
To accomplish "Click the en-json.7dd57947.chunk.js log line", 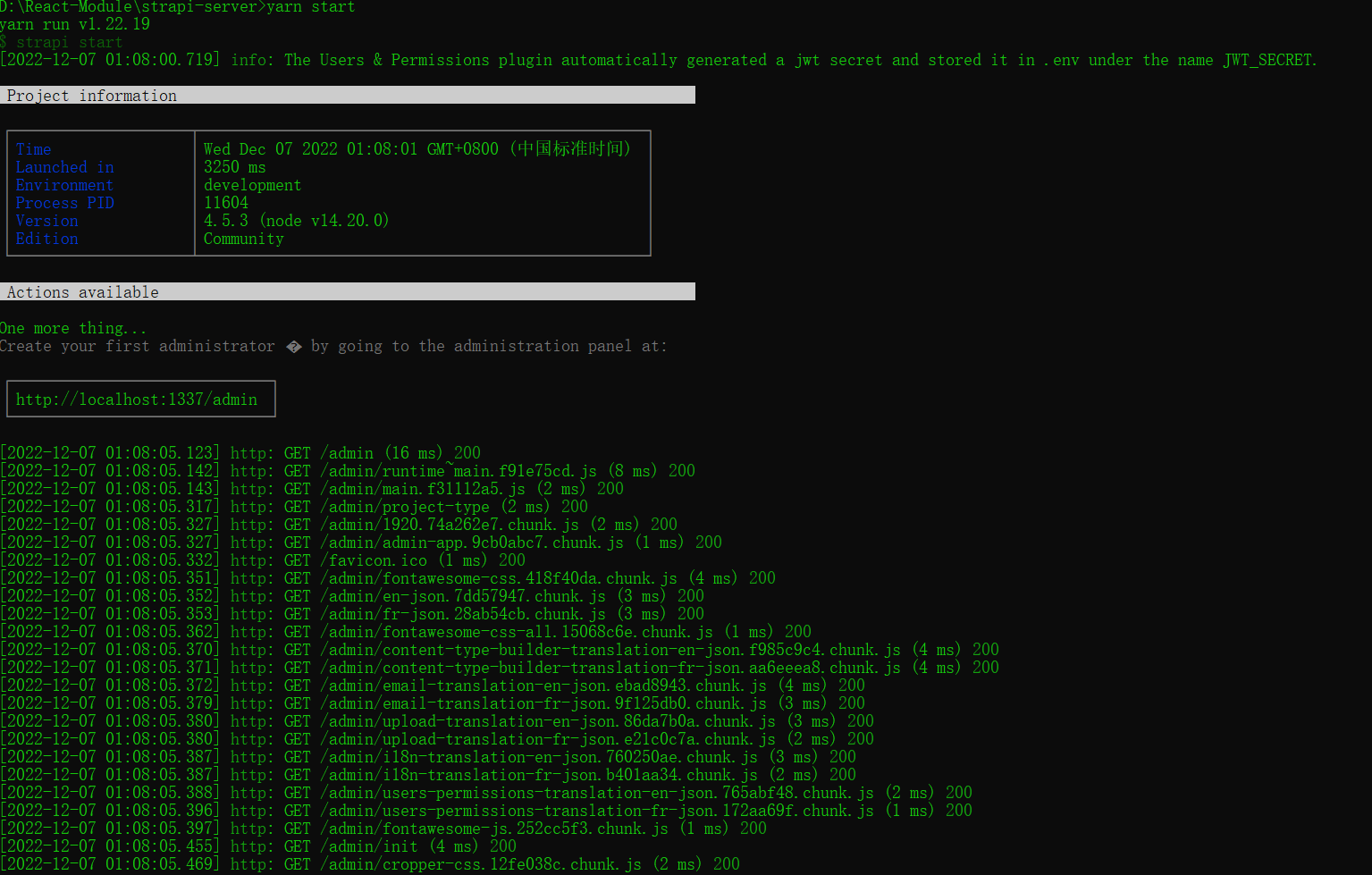I will pyautogui.click(x=352, y=596).
